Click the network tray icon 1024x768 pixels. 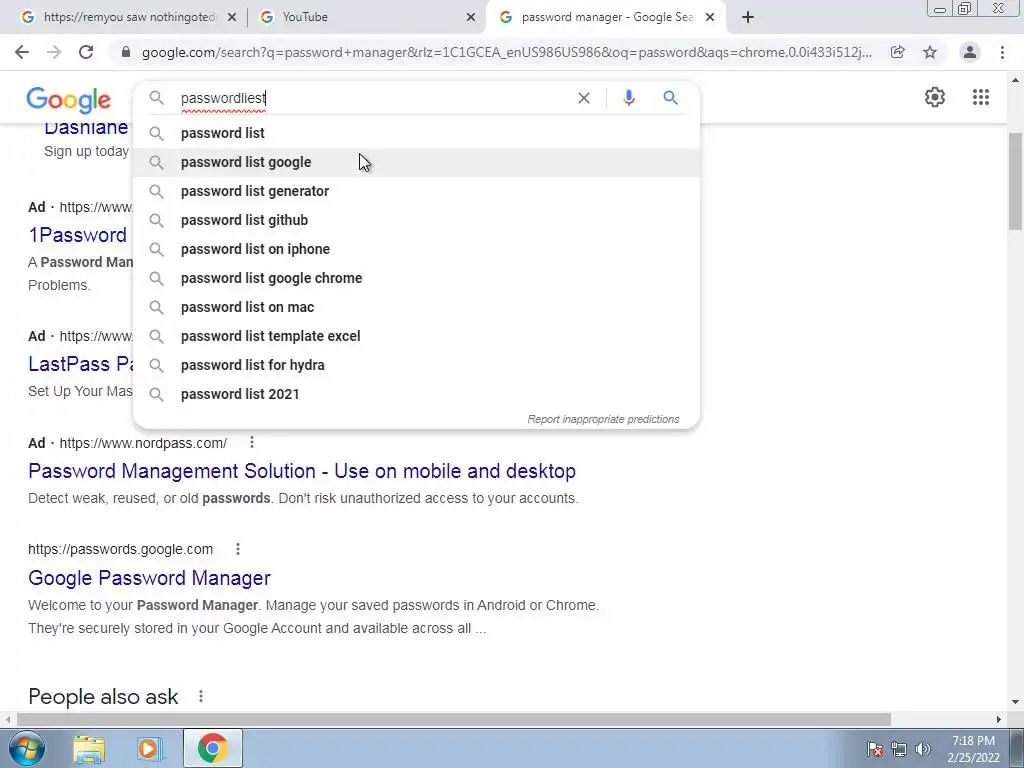coord(899,749)
